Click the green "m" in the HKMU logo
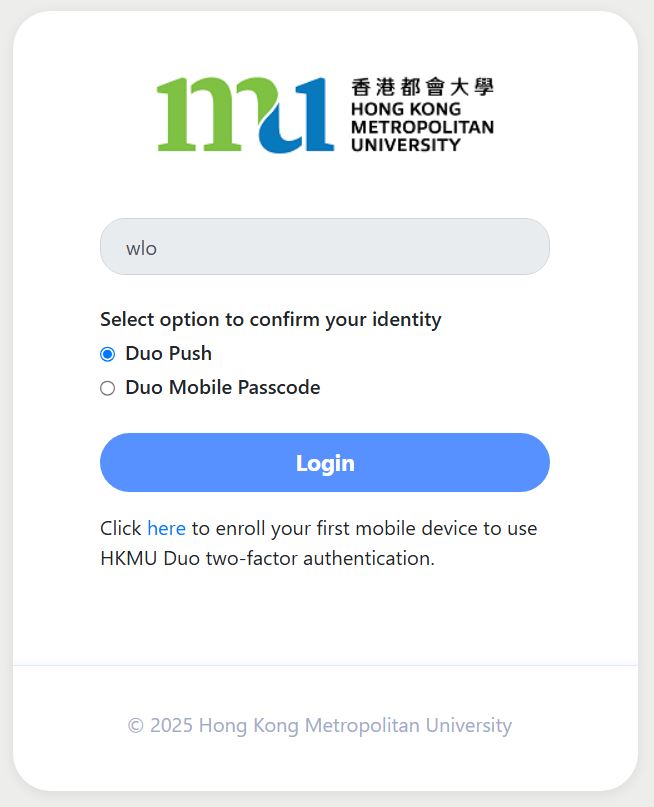Viewport: 654px width, 807px height. click(205, 115)
